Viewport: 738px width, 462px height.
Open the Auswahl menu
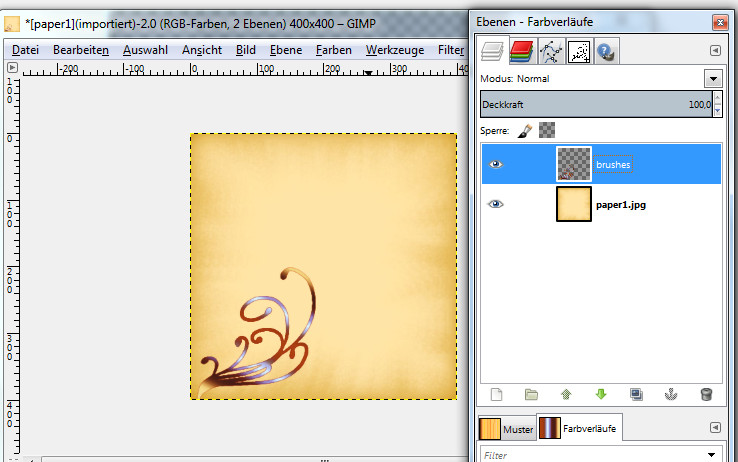click(145, 50)
